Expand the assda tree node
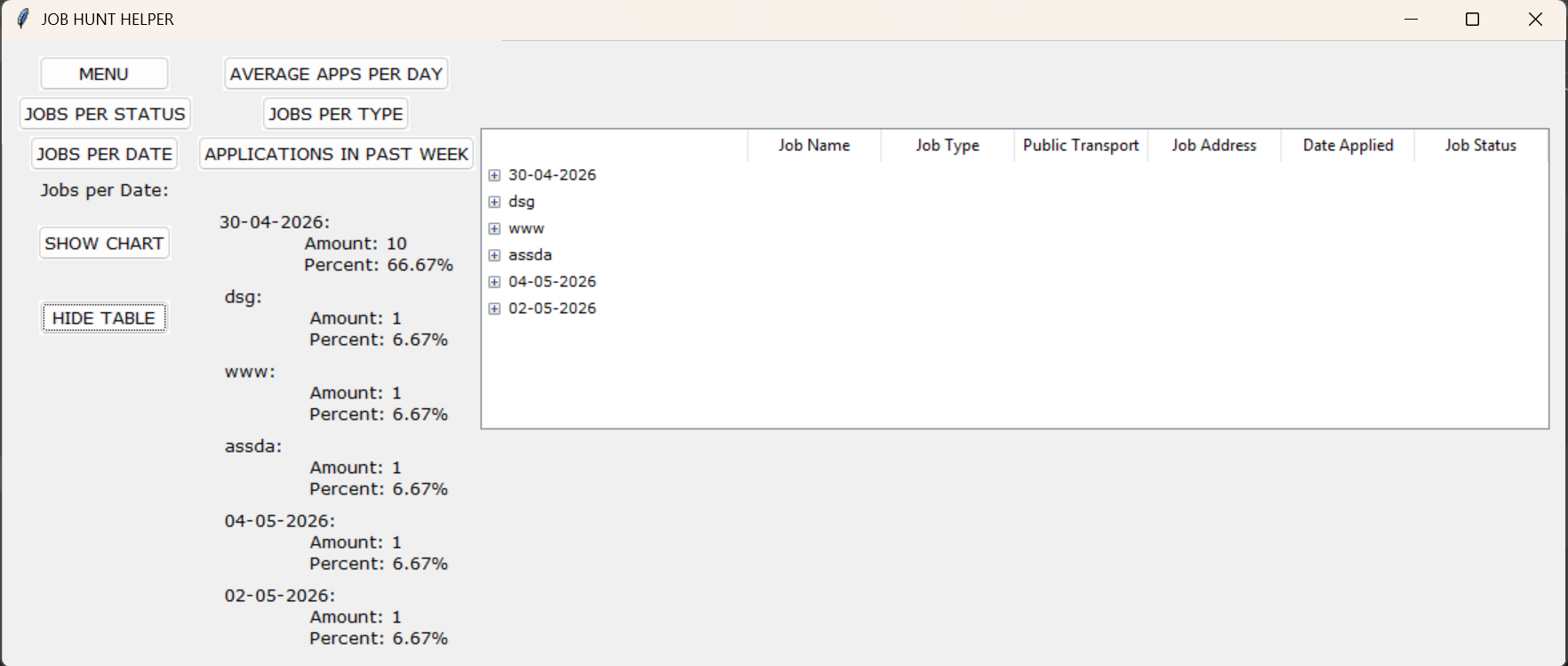The height and width of the screenshot is (666, 1568). click(x=494, y=255)
